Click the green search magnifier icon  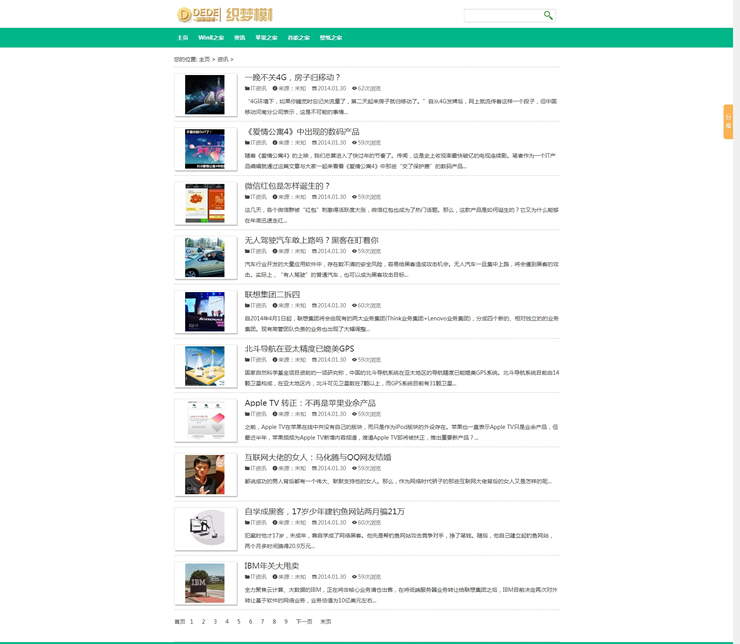(x=548, y=15)
